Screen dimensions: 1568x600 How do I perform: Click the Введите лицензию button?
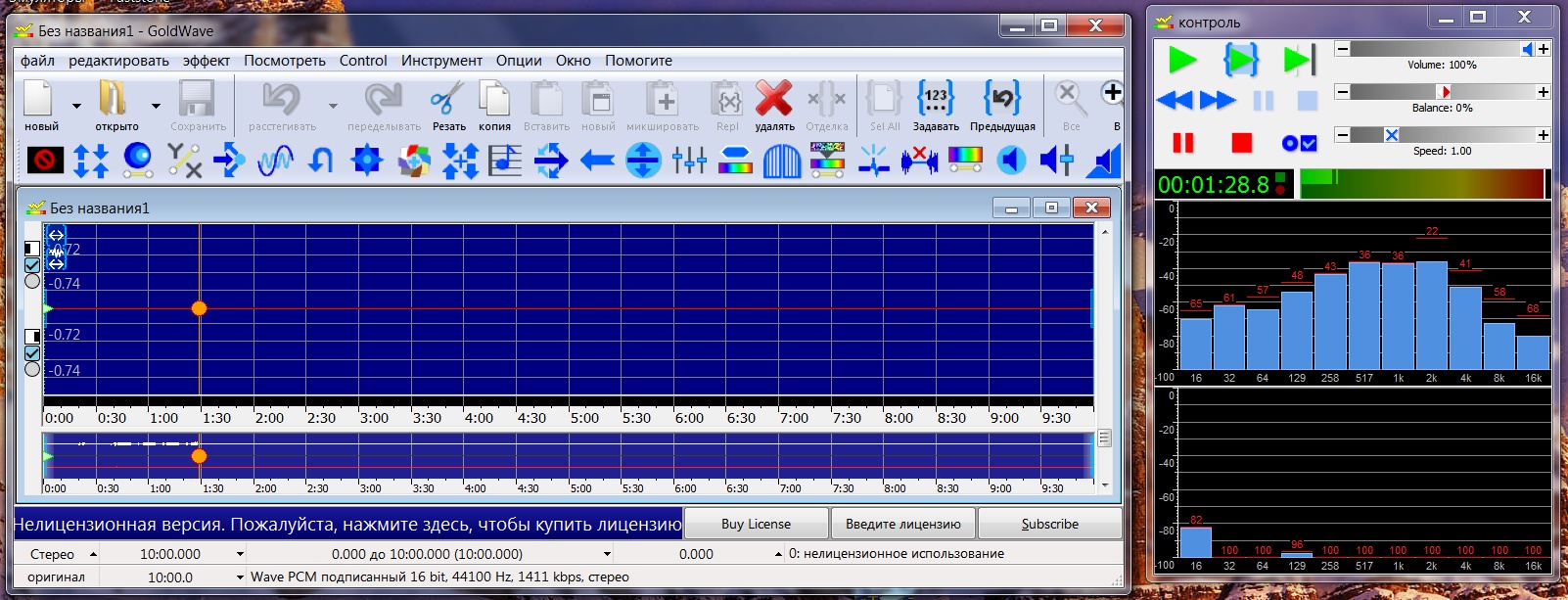click(902, 524)
